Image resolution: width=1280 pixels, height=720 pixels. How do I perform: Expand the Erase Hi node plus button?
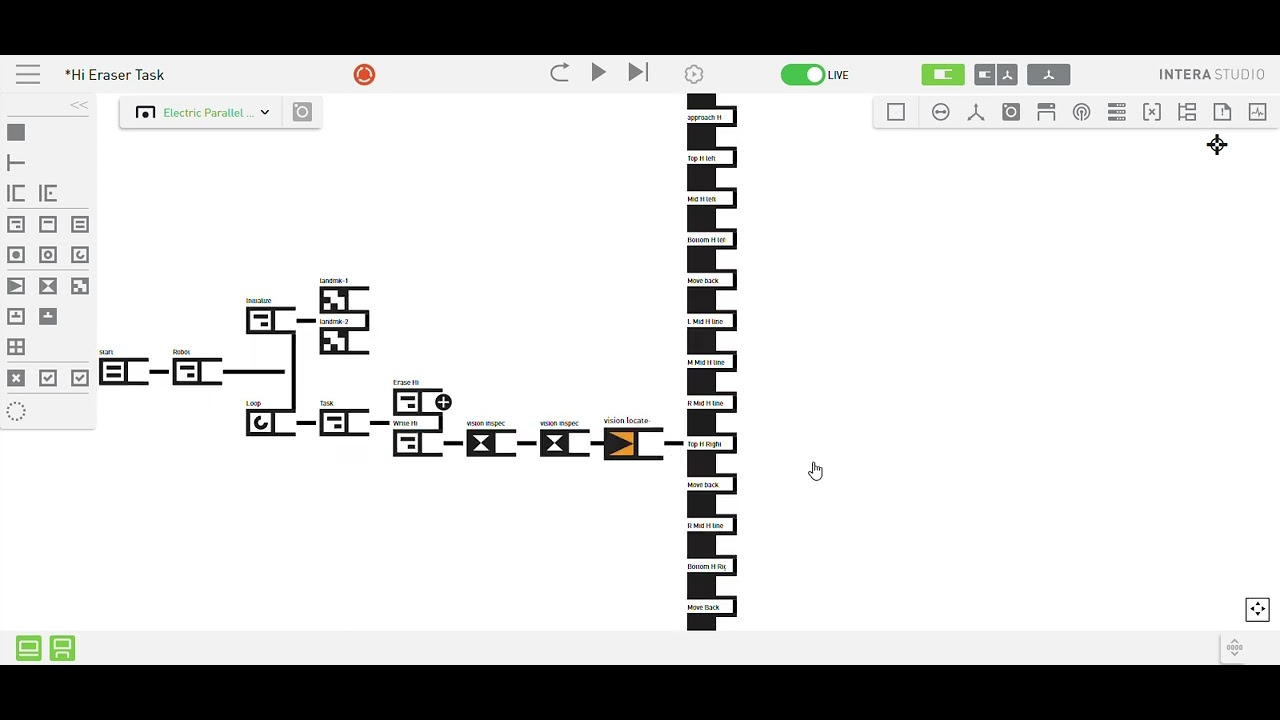(443, 402)
